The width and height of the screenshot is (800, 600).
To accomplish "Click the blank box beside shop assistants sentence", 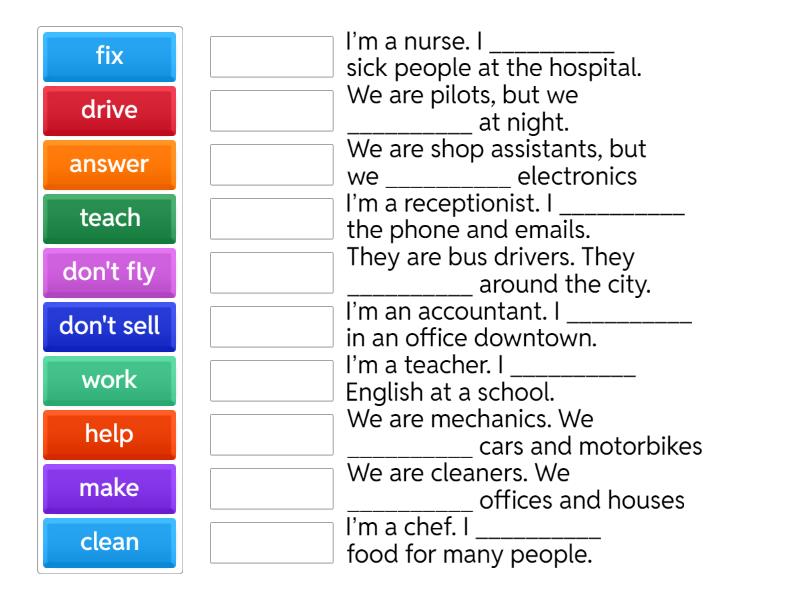I will pos(271,165).
